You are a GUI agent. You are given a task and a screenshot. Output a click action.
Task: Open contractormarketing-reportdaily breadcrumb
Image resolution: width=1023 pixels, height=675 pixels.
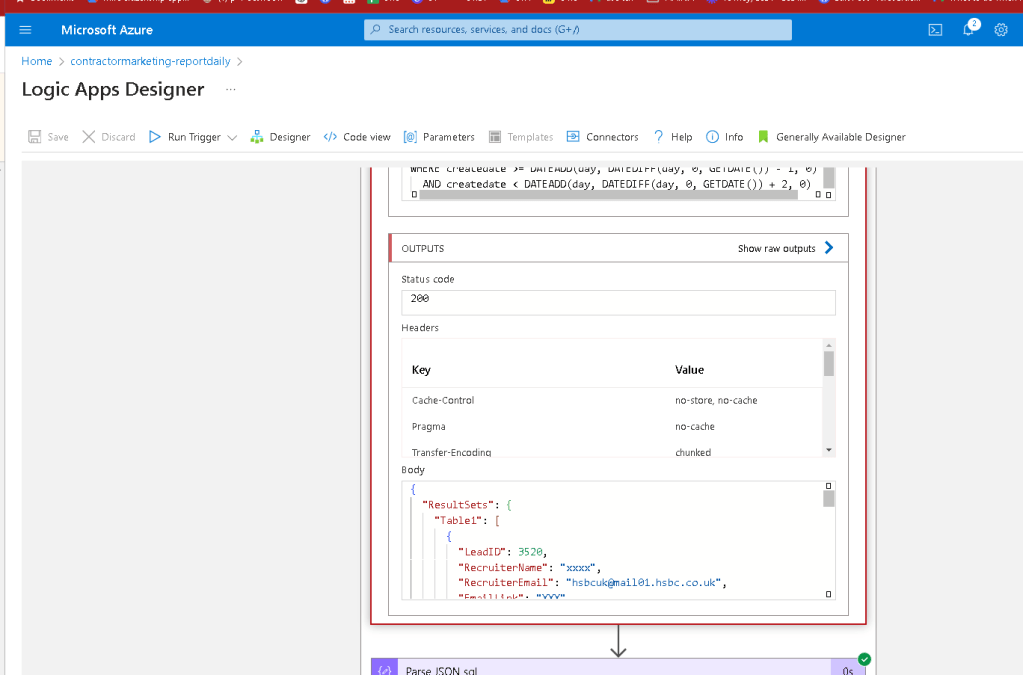[x=150, y=61]
